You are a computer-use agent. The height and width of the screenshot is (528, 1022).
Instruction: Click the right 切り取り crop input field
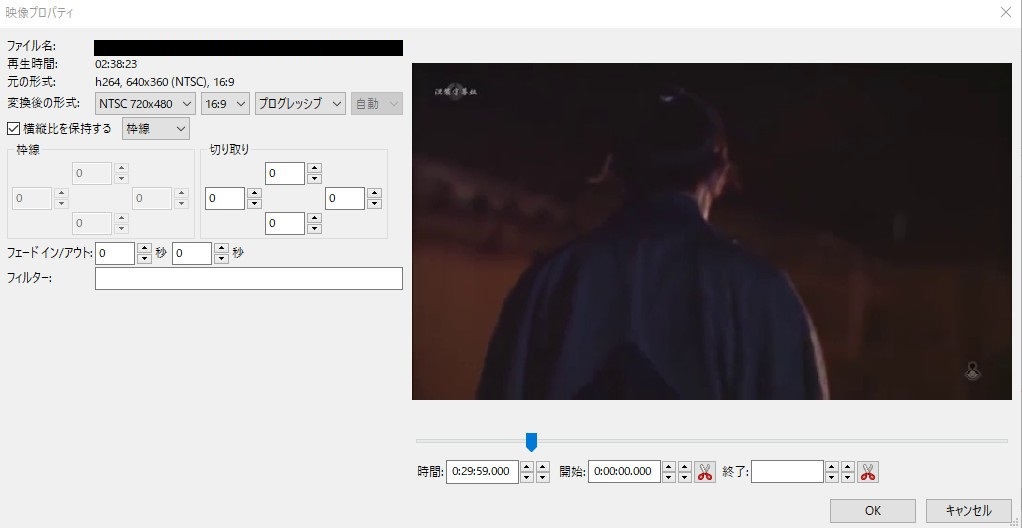(345, 198)
